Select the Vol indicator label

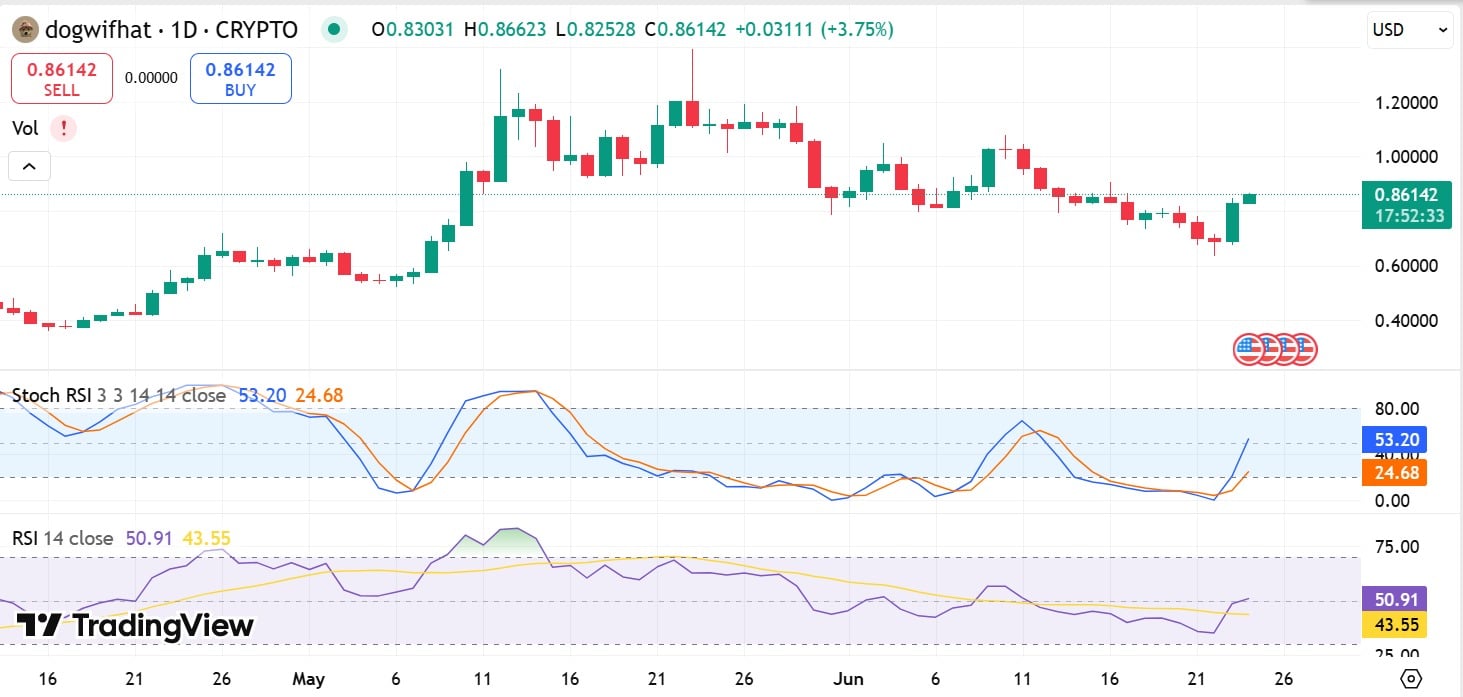(26, 128)
